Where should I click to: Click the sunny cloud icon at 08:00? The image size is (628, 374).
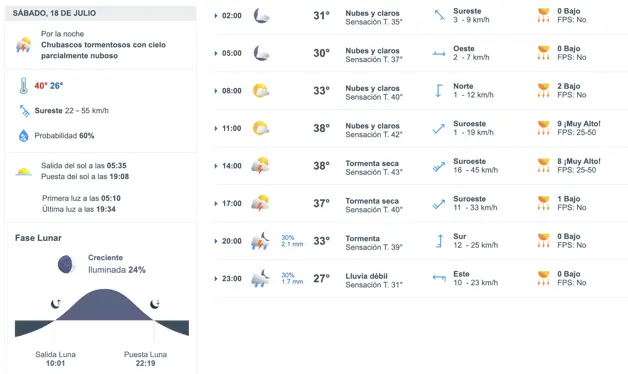261,91
